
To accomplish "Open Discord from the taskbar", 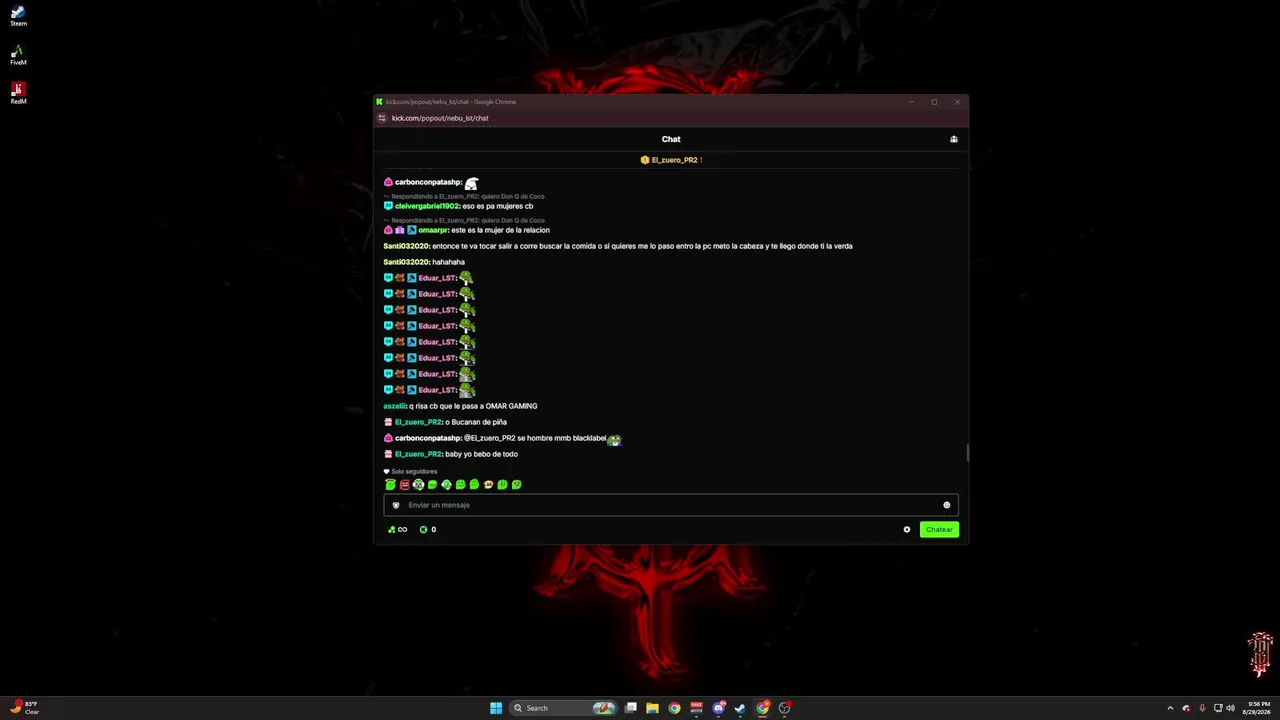I will [718, 708].
